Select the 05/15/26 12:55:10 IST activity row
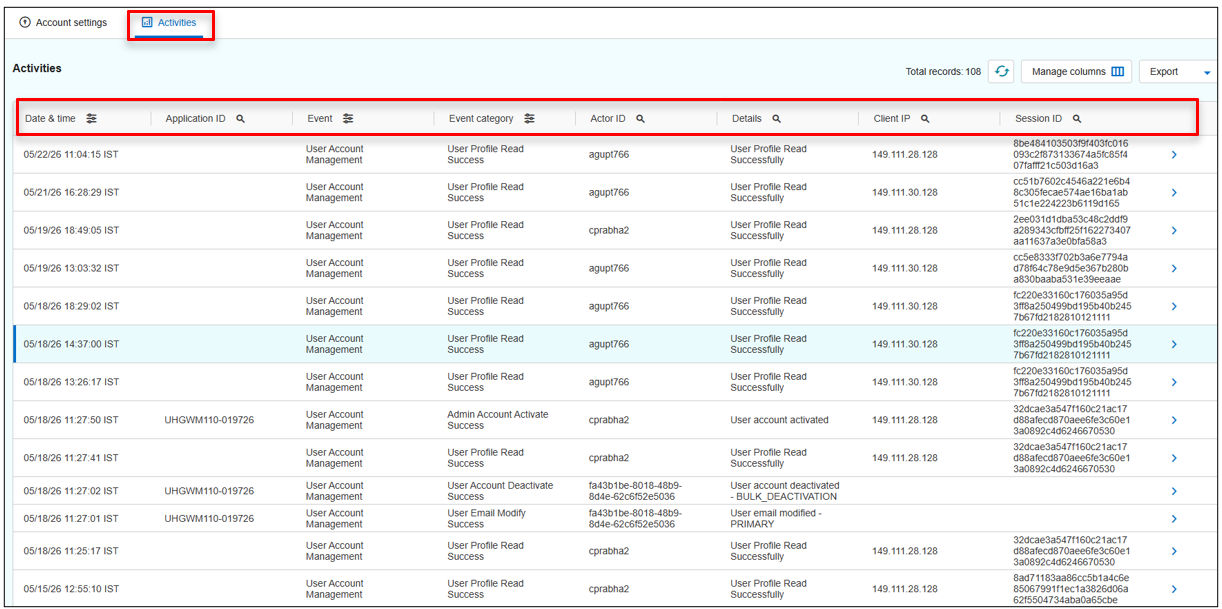The image size is (1222, 609). pyautogui.click(x=614, y=589)
